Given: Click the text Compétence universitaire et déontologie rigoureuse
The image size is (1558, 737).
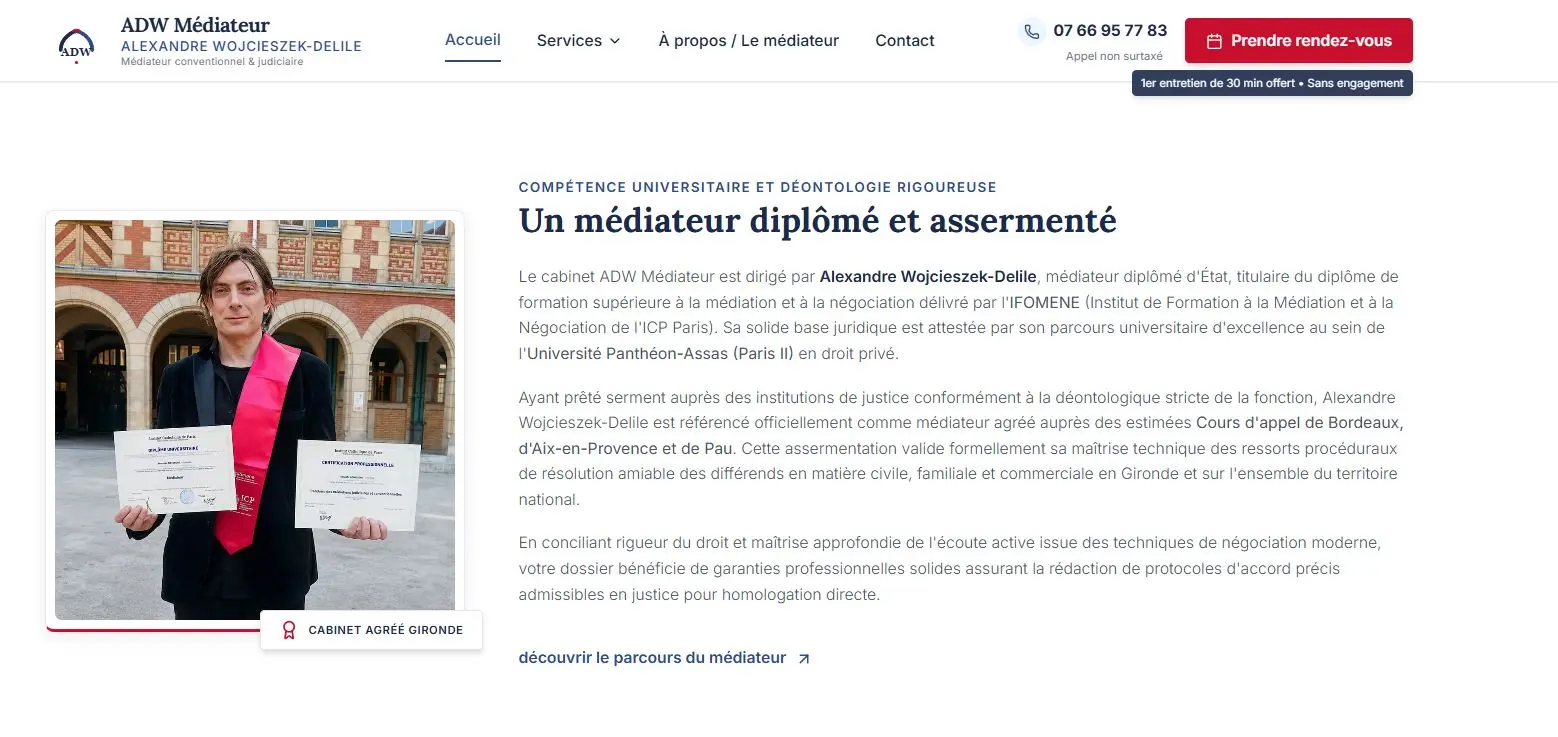Looking at the screenshot, I should click(757, 187).
